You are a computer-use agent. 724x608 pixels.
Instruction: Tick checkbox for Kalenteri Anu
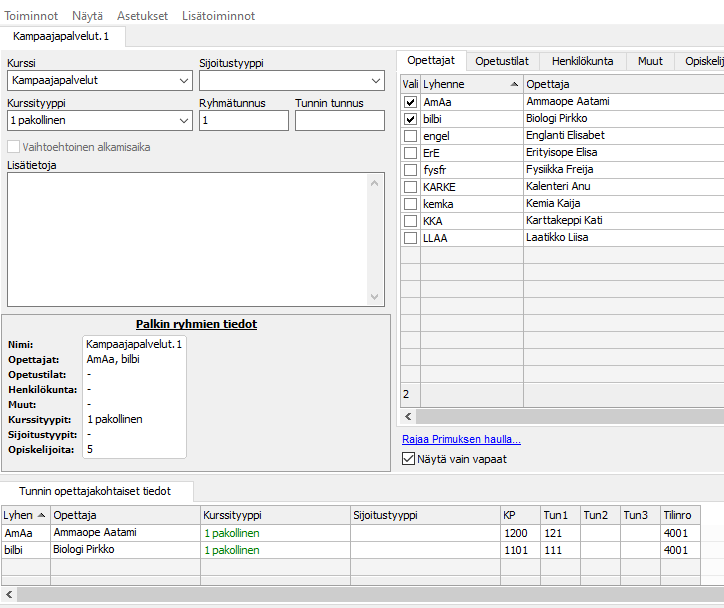pos(410,187)
